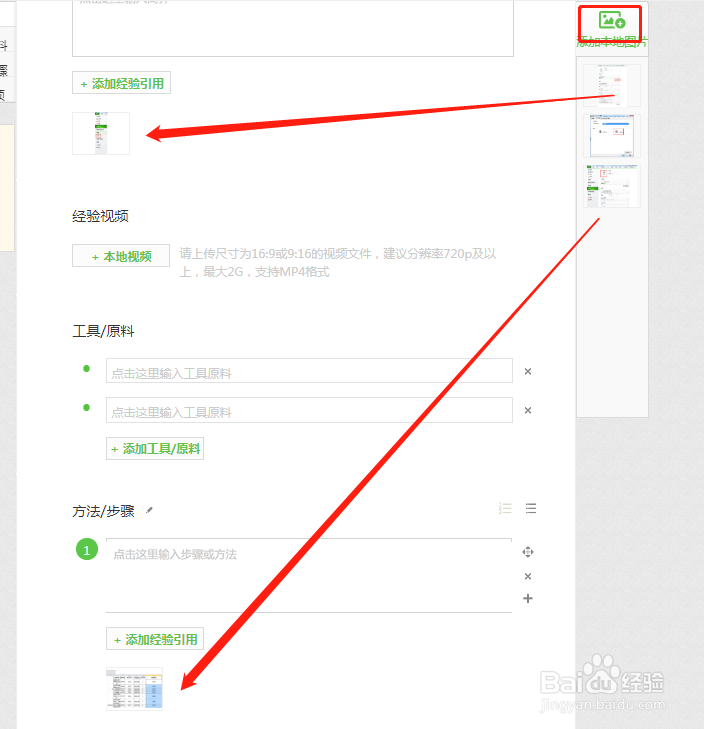The image size is (704, 729).
Task: Click the 添加工具/原料 button
Action: click(x=155, y=449)
